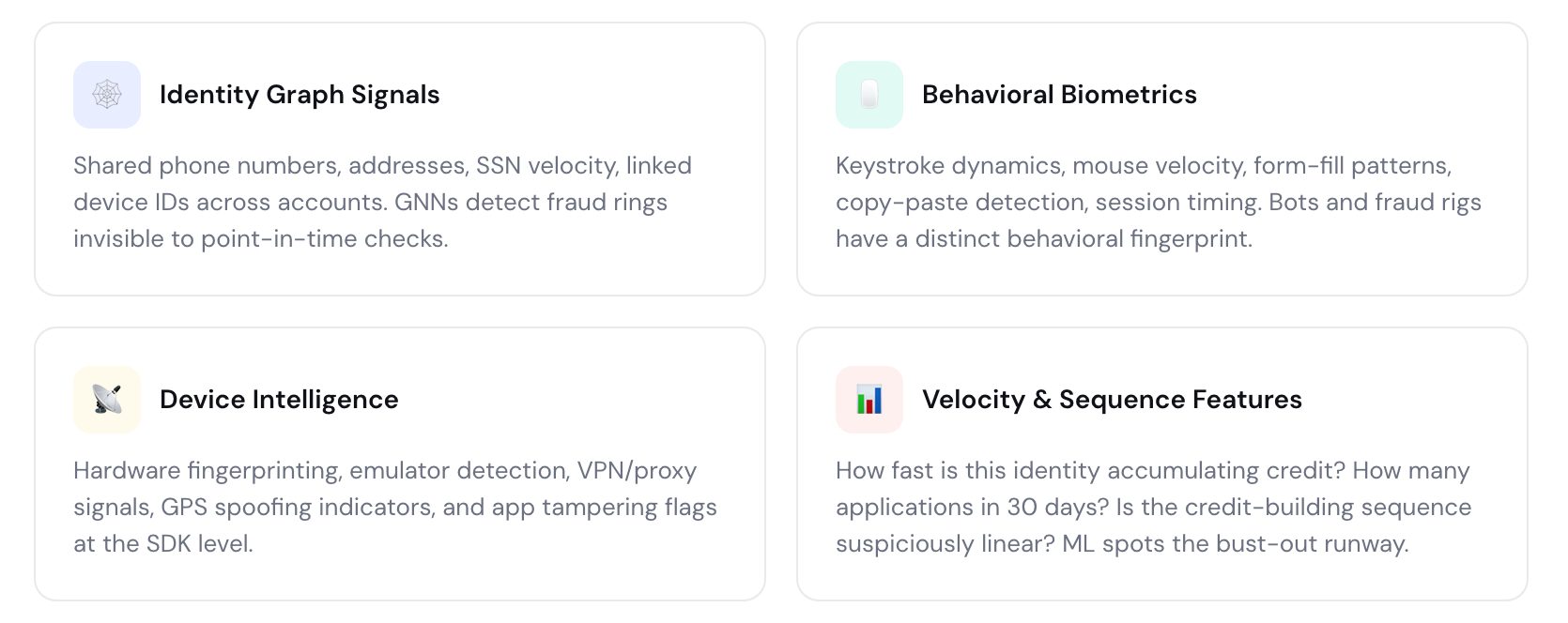
Task: Select the Behavioral Biometrics heading
Action: click(1059, 95)
